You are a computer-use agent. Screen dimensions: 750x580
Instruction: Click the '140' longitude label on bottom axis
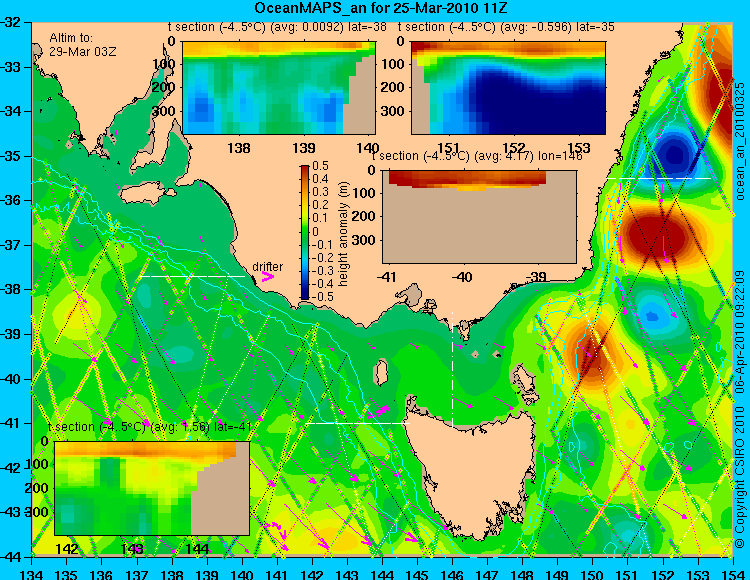point(242,574)
